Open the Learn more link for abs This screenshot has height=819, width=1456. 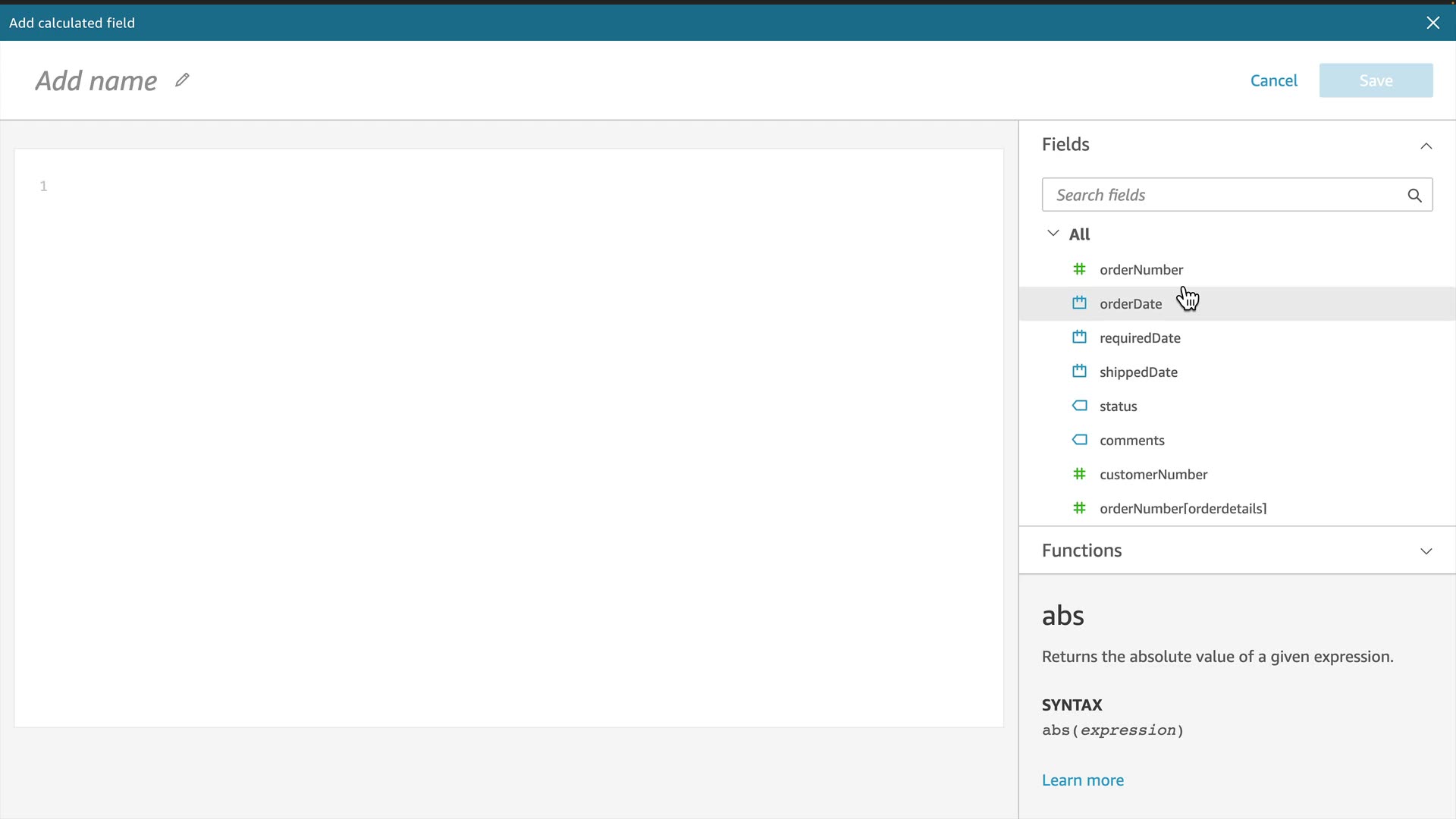coord(1082,780)
